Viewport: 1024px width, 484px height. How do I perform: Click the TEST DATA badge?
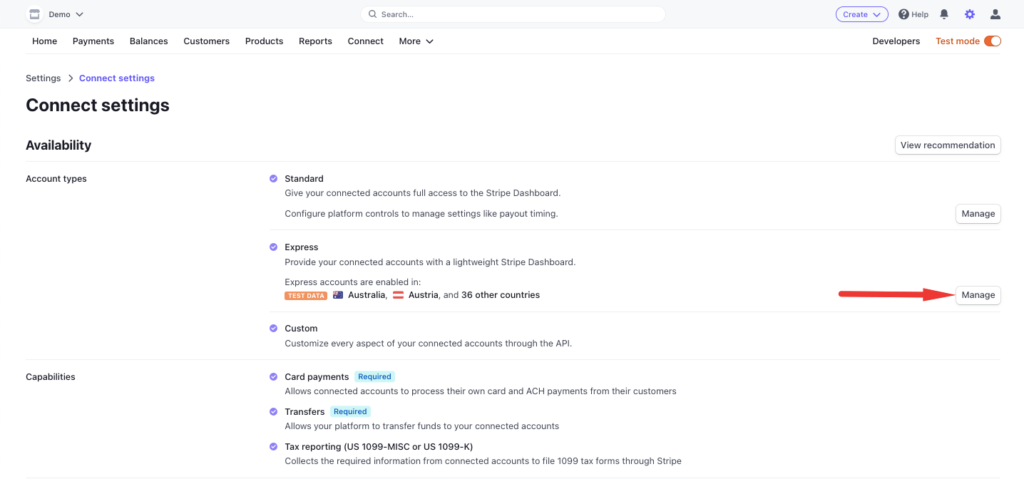(306, 295)
